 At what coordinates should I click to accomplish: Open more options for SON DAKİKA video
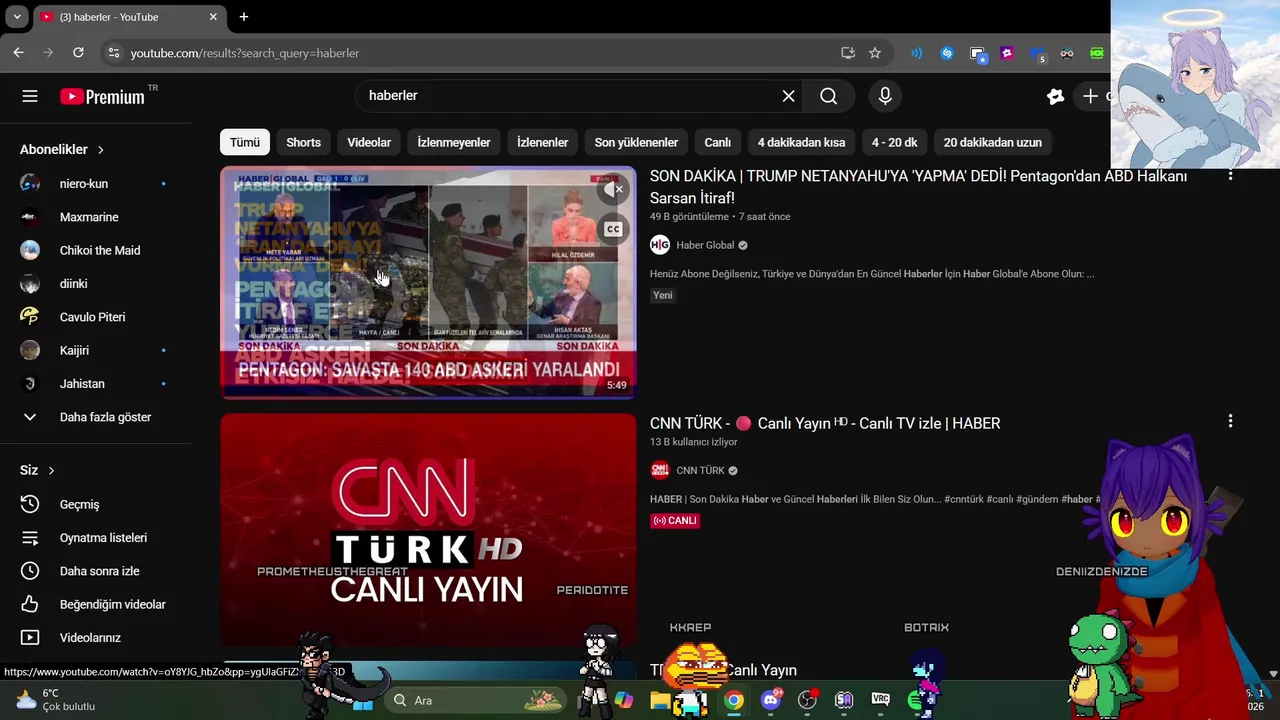(1230, 176)
